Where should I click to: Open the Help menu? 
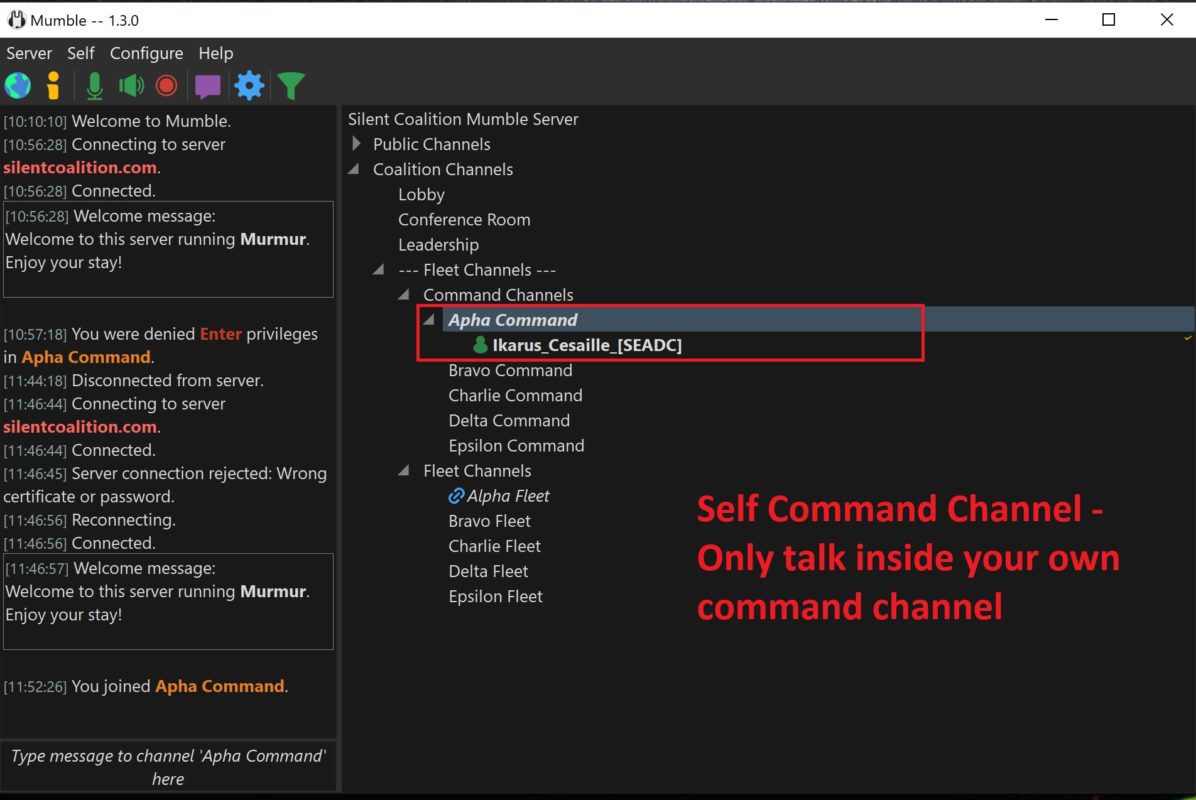(216, 53)
